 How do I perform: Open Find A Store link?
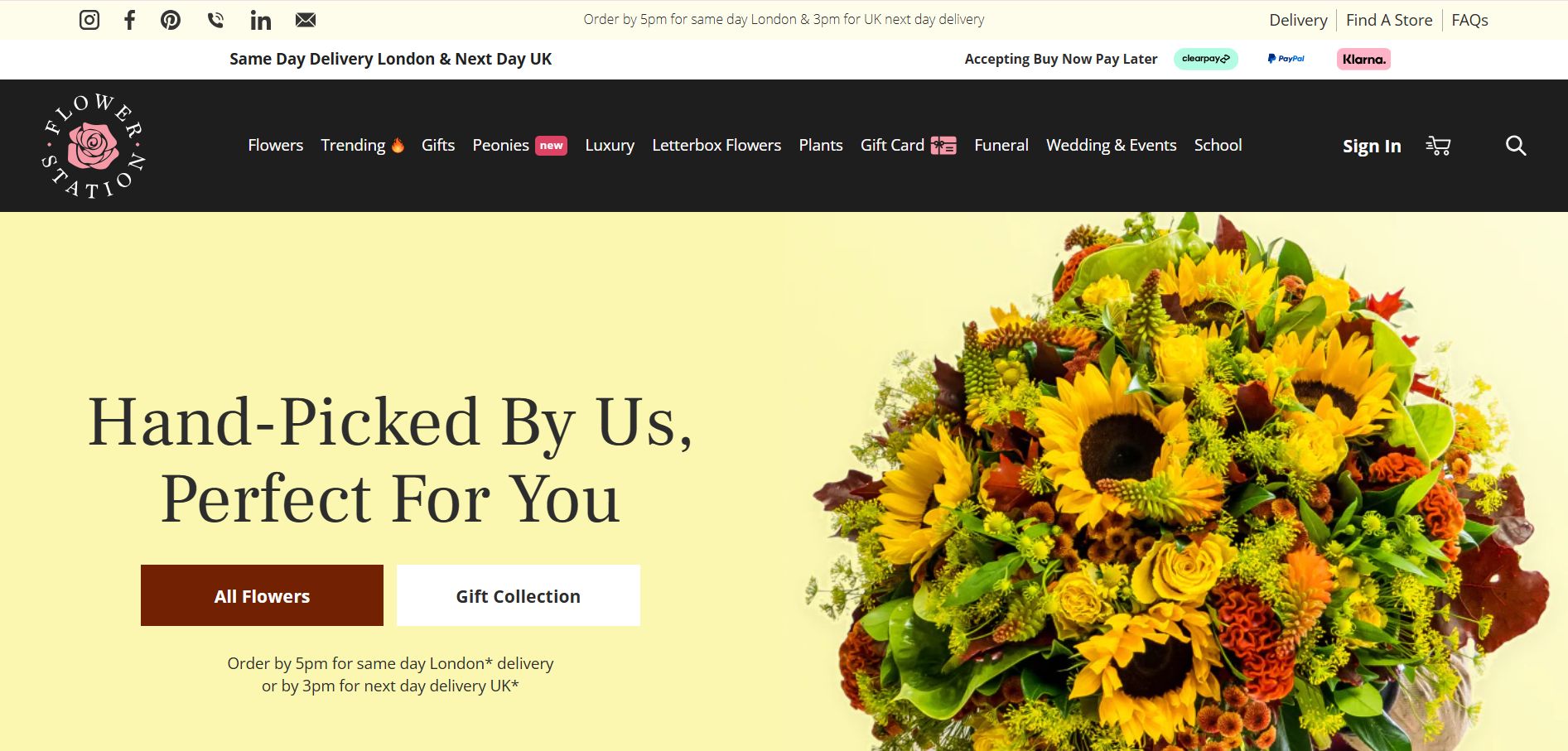[1389, 20]
